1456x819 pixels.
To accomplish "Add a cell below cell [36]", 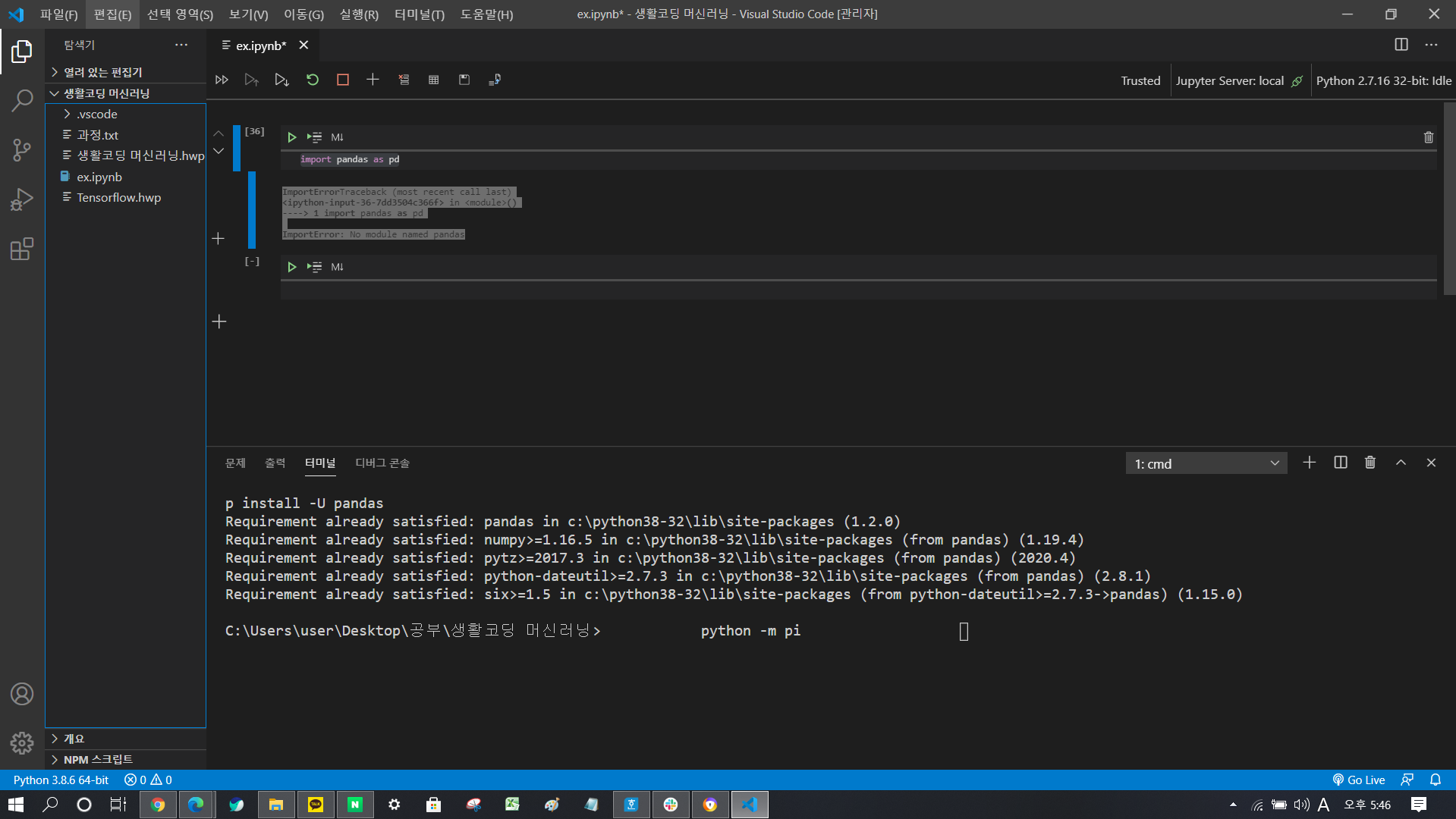I will pyautogui.click(x=219, y=239).
